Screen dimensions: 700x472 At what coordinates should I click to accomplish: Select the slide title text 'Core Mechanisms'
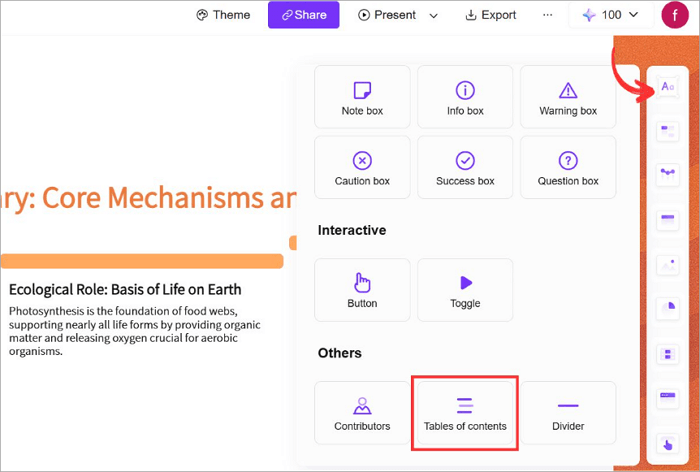(x=152, y=198)
